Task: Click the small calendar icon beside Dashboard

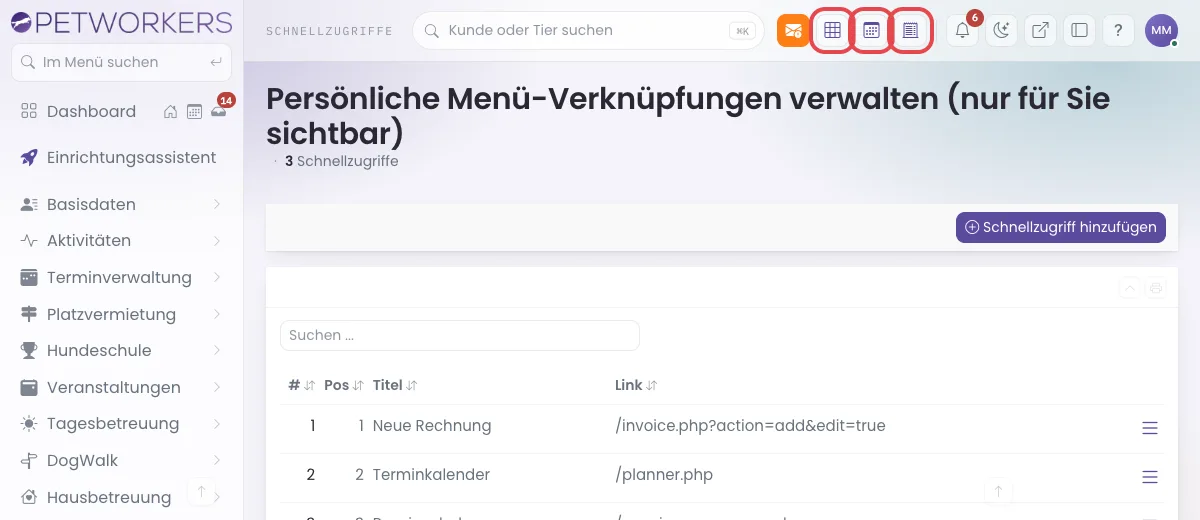Action: (x=194, y=111)
